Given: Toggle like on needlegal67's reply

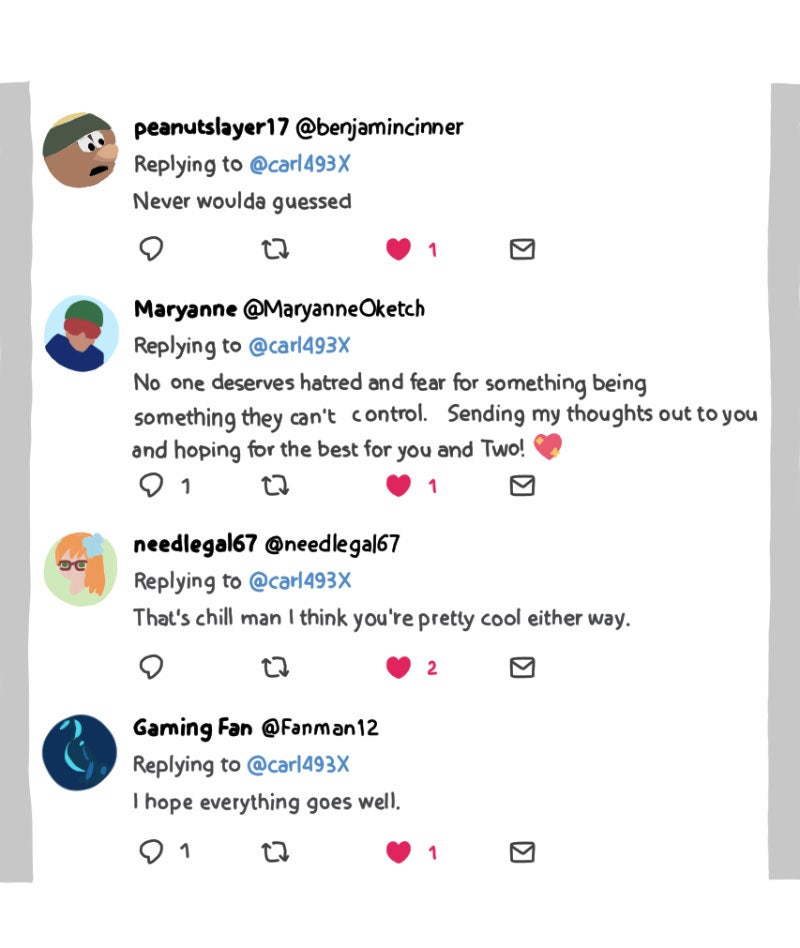Looking at the screenshot, I should (x=399, y=667).
